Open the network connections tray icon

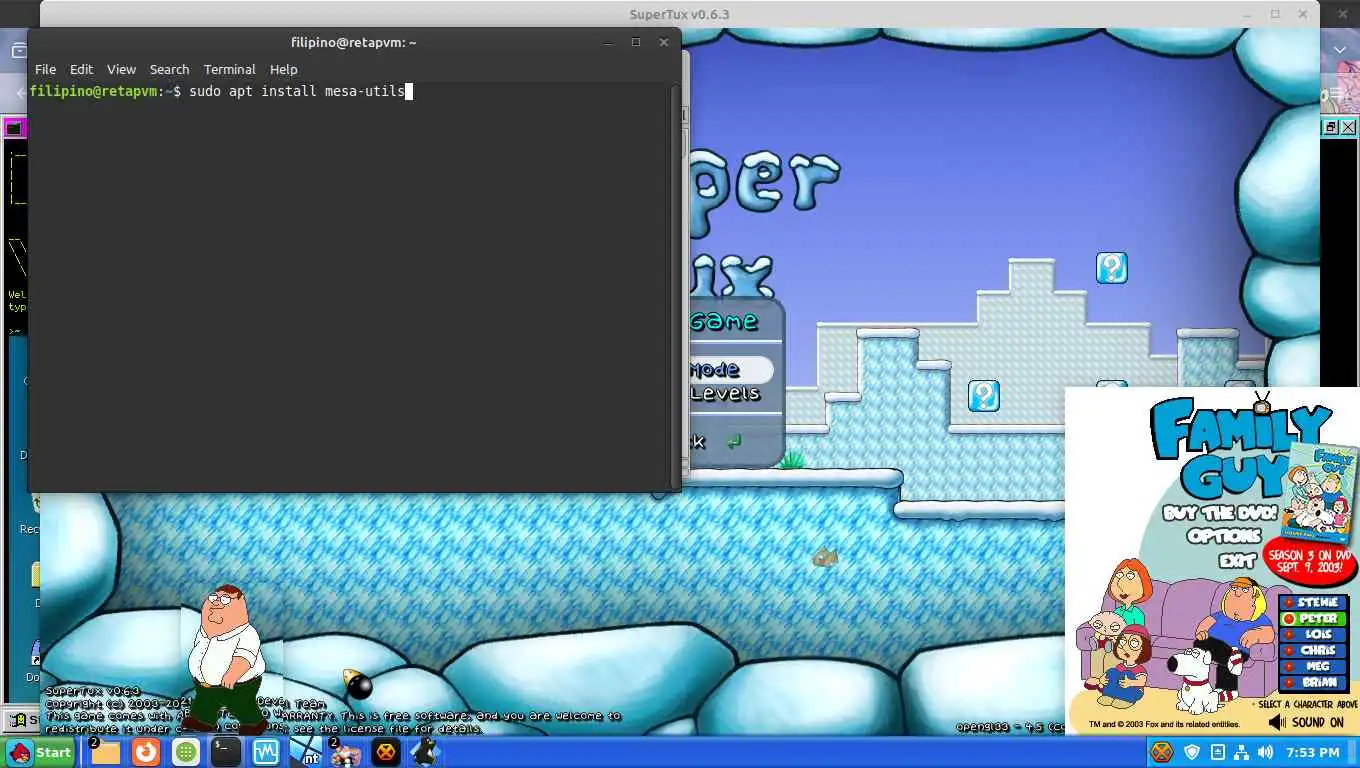[x=1241, y=752]
